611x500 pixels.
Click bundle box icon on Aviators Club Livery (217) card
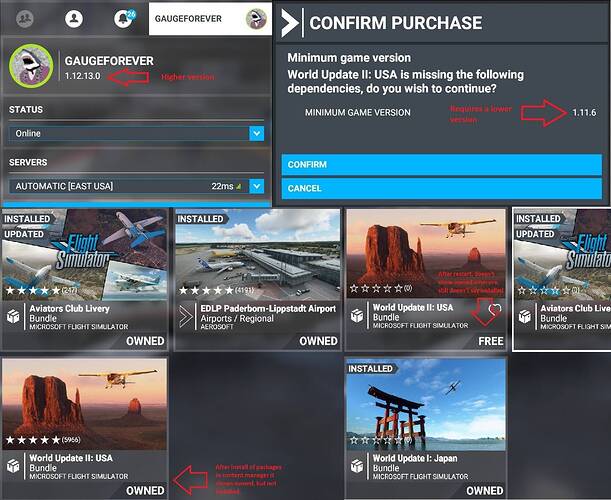[x=13, y=316]
